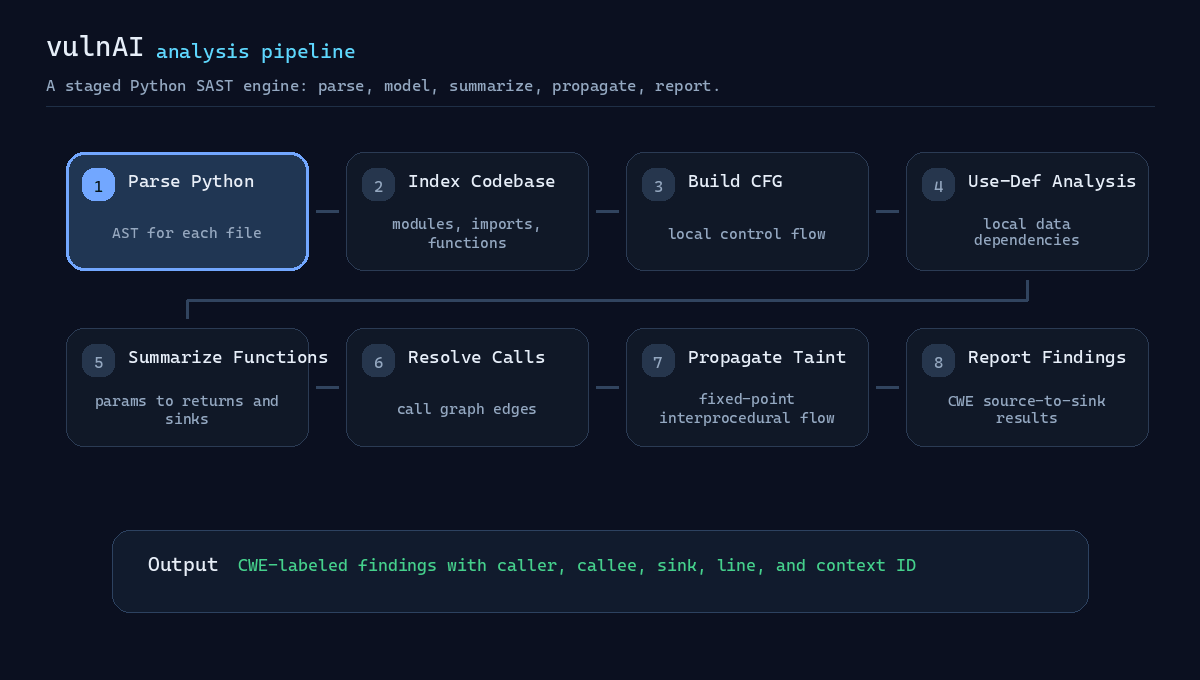
Task: Open the Resolve Calls stage card
Action: click(x=467, y=387)
